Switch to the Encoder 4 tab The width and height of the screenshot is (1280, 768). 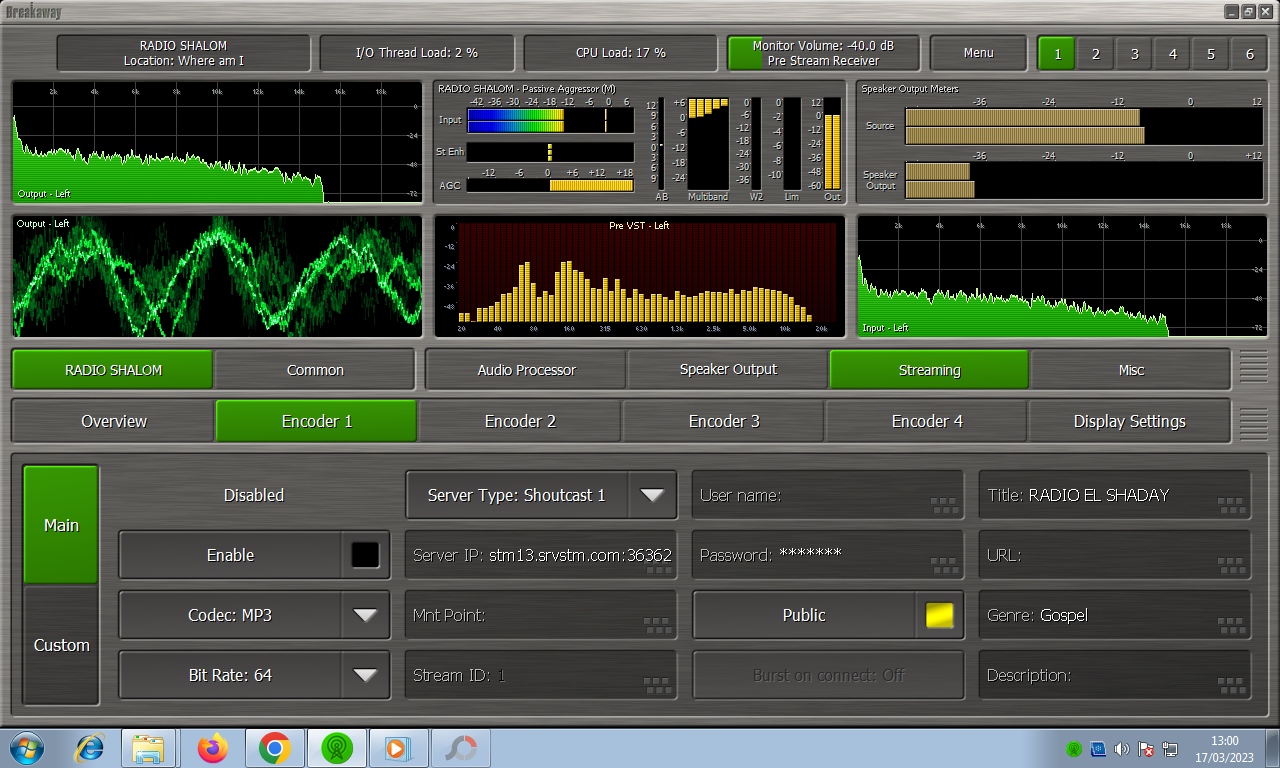[927, 421]
